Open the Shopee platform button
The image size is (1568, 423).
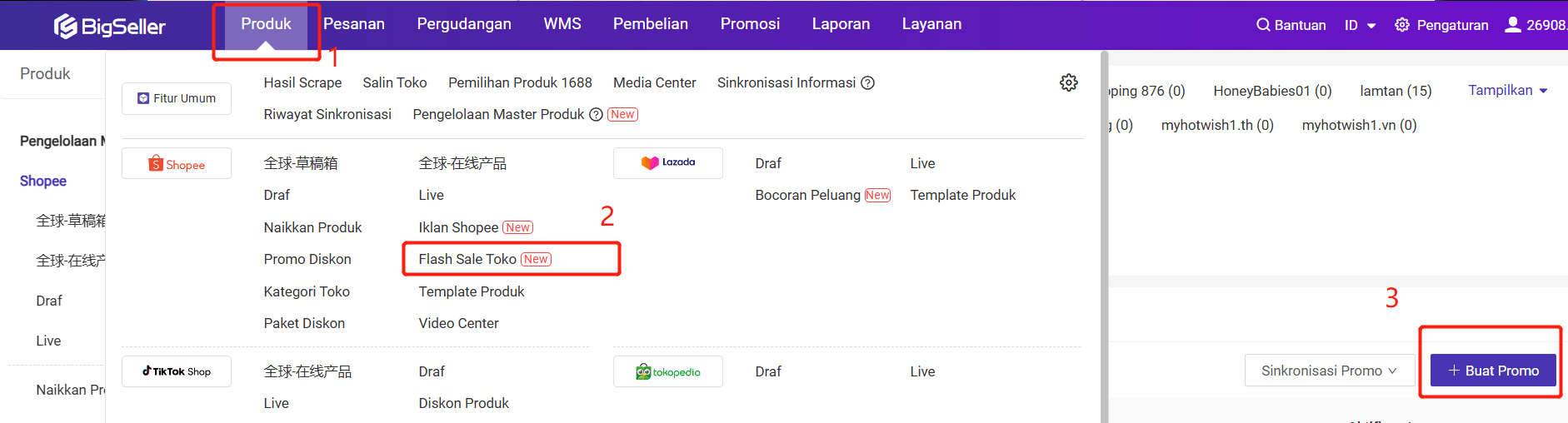point(177,164)
